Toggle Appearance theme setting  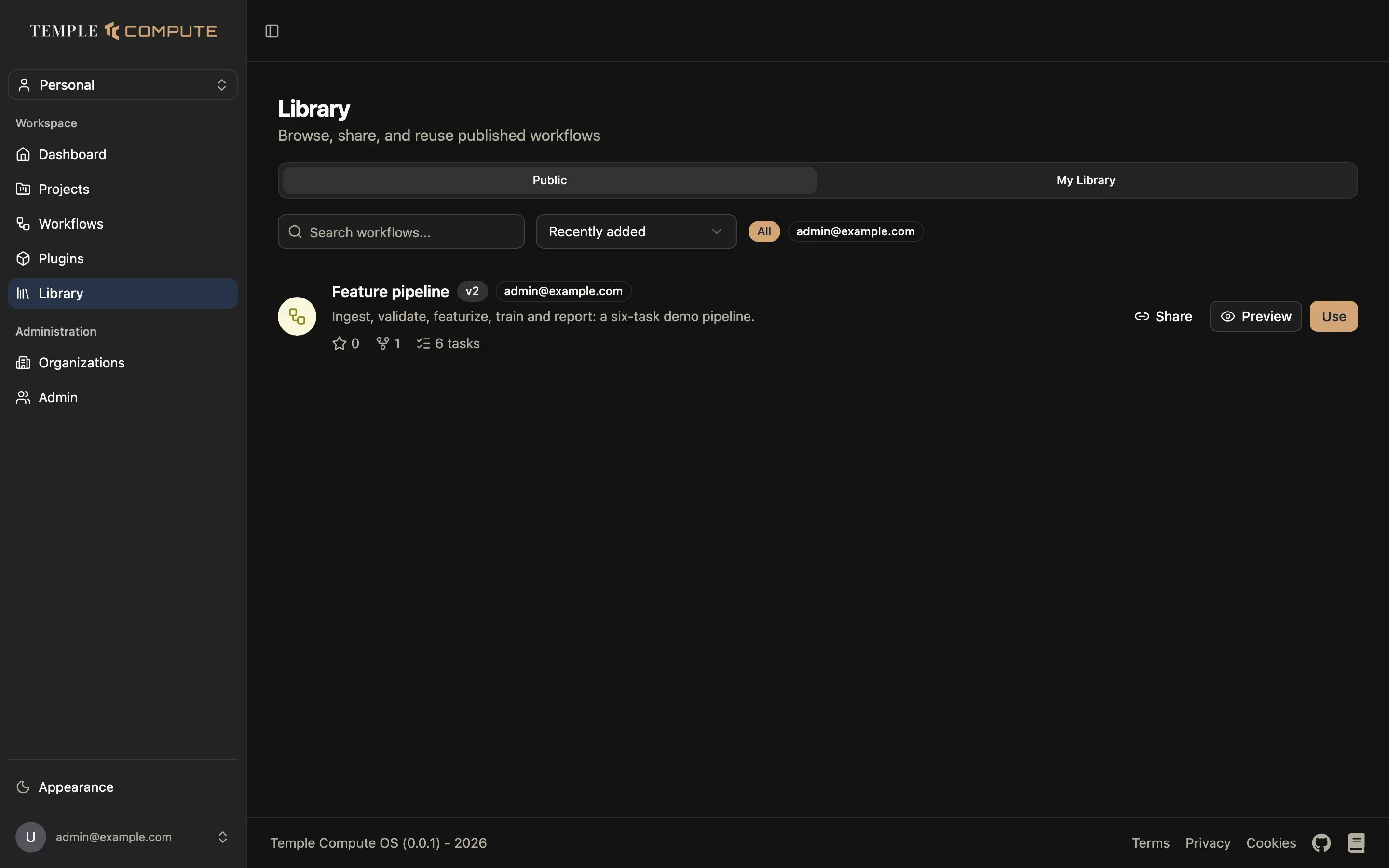coord(123,787)
